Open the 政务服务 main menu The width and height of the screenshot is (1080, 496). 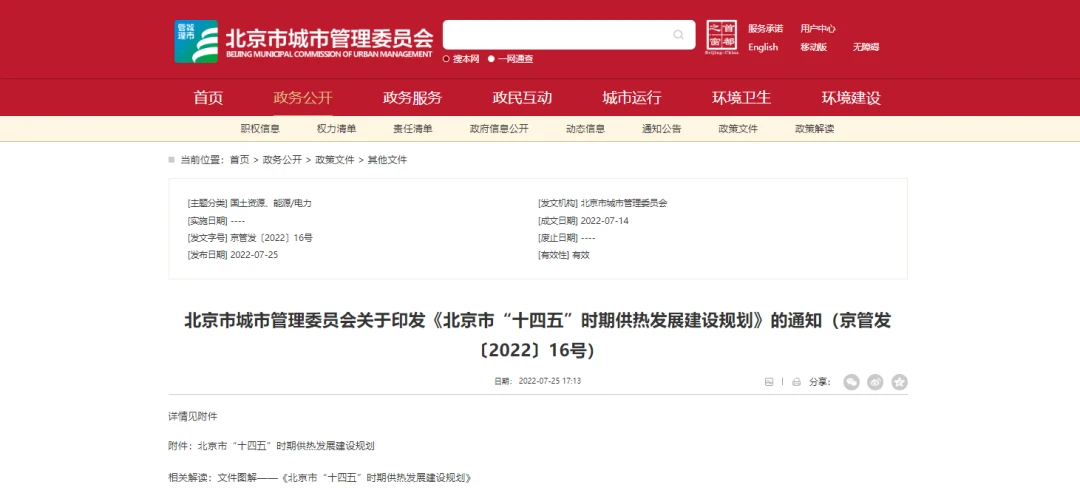(412, 98)
